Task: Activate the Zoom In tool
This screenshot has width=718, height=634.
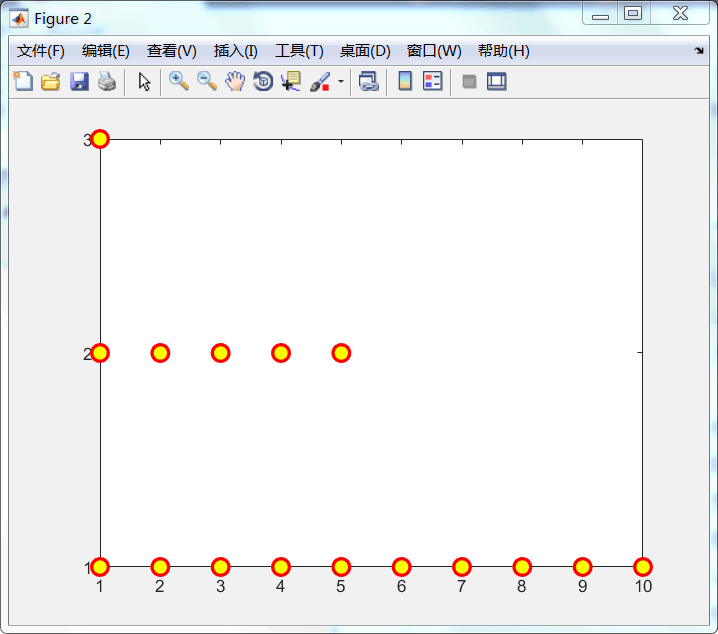Action: (179, 81)
